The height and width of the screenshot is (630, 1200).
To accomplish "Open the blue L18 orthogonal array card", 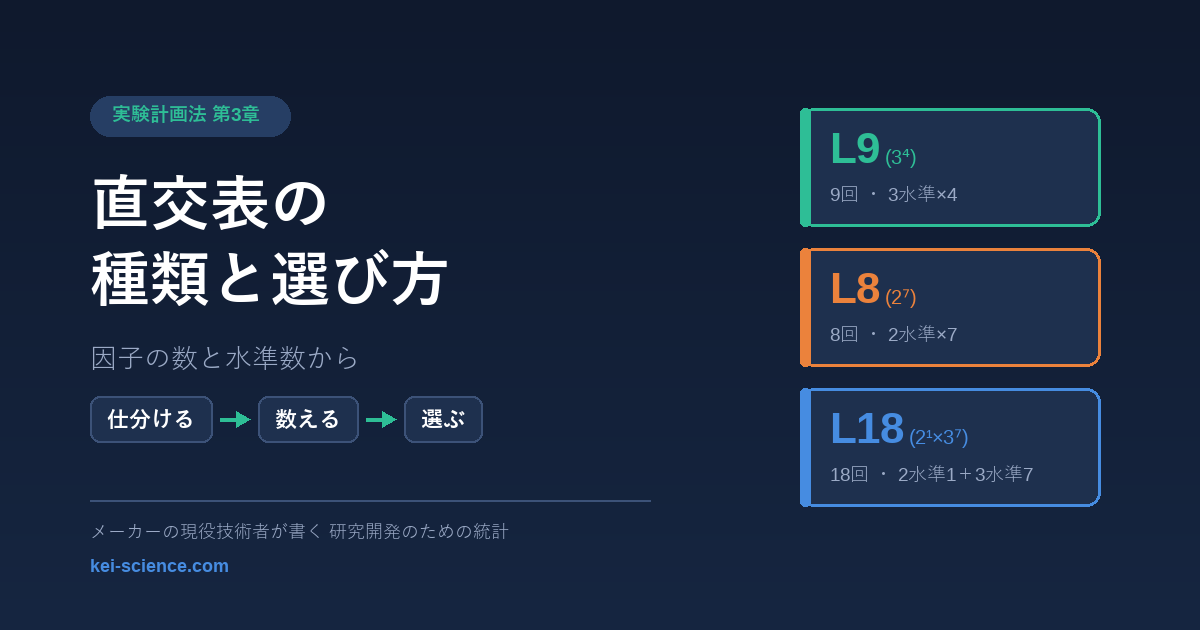I will click(950, 447).
